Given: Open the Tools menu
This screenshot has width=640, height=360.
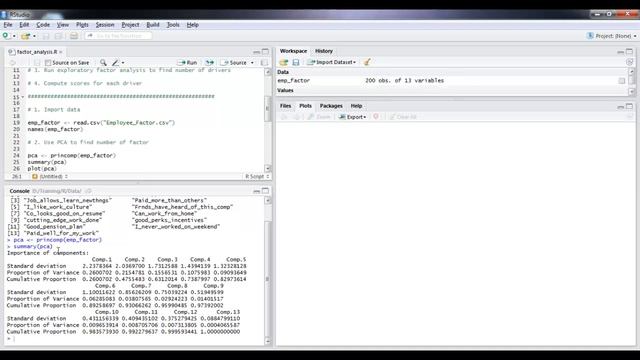Looking at the screenshot, I should 173,25.
